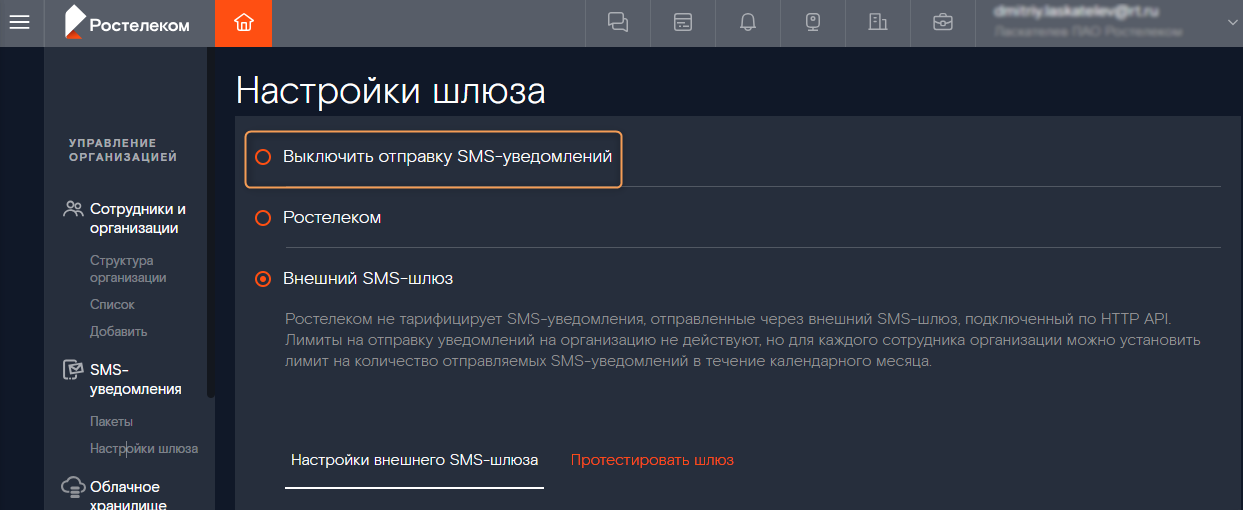Click the SMS notifications icon
Viewport: 1243px width, 510px height.
tap(73, 370)
